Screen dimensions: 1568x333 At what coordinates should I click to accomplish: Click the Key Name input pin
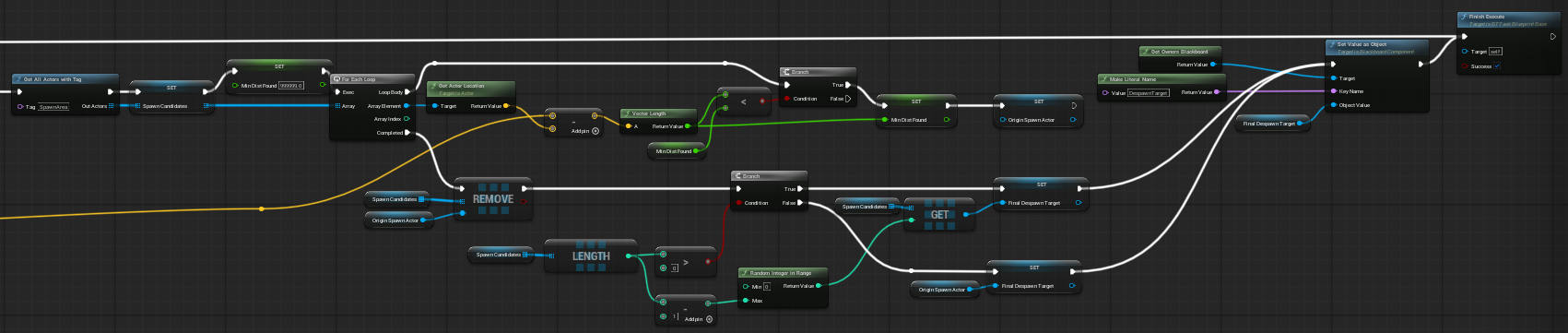click(1333, 91)
